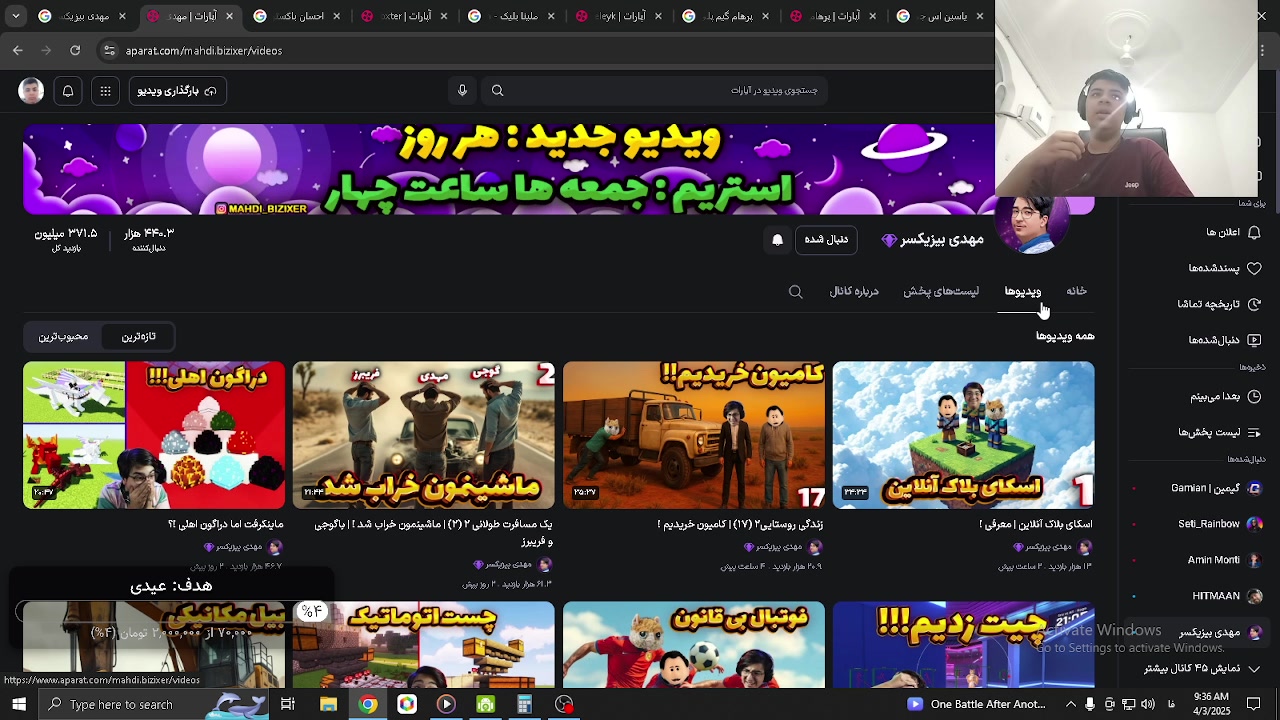The width and height of the screenshot is (1280, 720).
Task: Open the دراگون اهلی video thumbnail
Action: tap(154, 435)
